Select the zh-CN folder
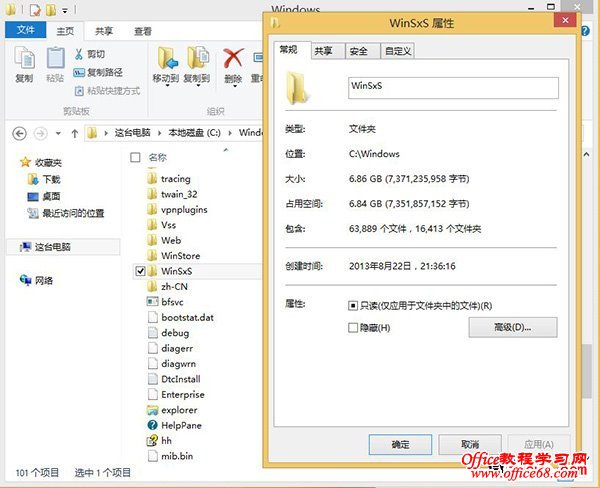Screen dimensions: 600x488 pos(167,287)
